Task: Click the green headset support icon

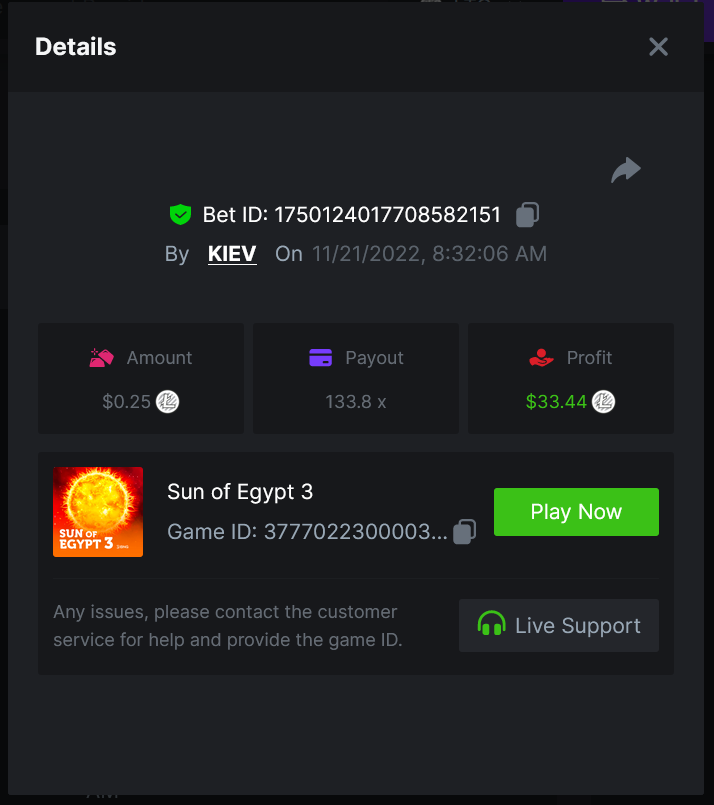Action: (x=491, y=626)
